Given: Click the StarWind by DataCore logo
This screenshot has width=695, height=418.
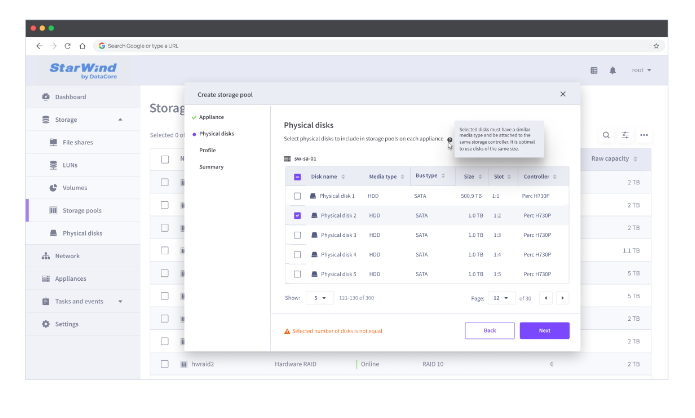Looking at the screenshot, I should 83,70.
